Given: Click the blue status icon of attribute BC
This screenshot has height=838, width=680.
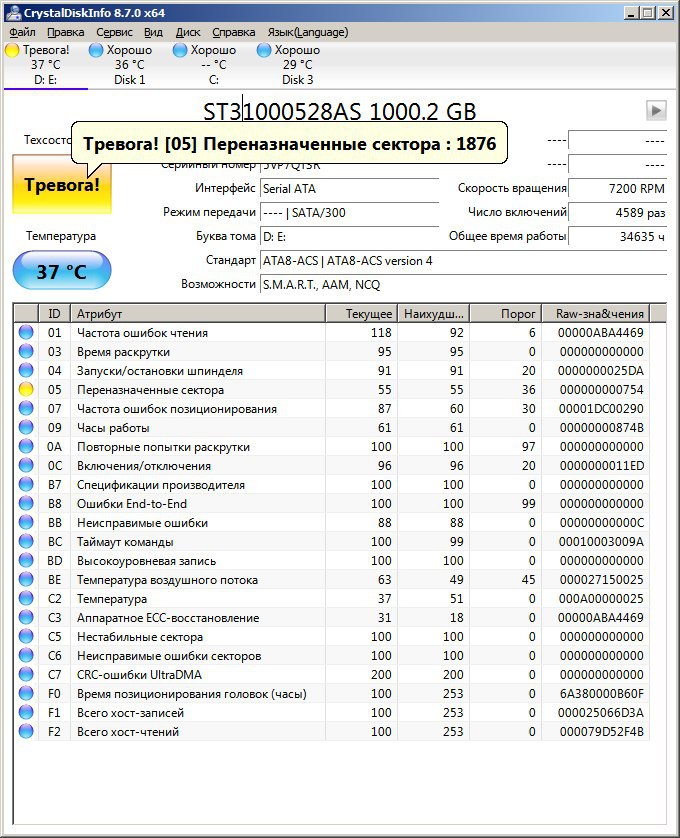Looking at the screenshot, I should point(26,541).
